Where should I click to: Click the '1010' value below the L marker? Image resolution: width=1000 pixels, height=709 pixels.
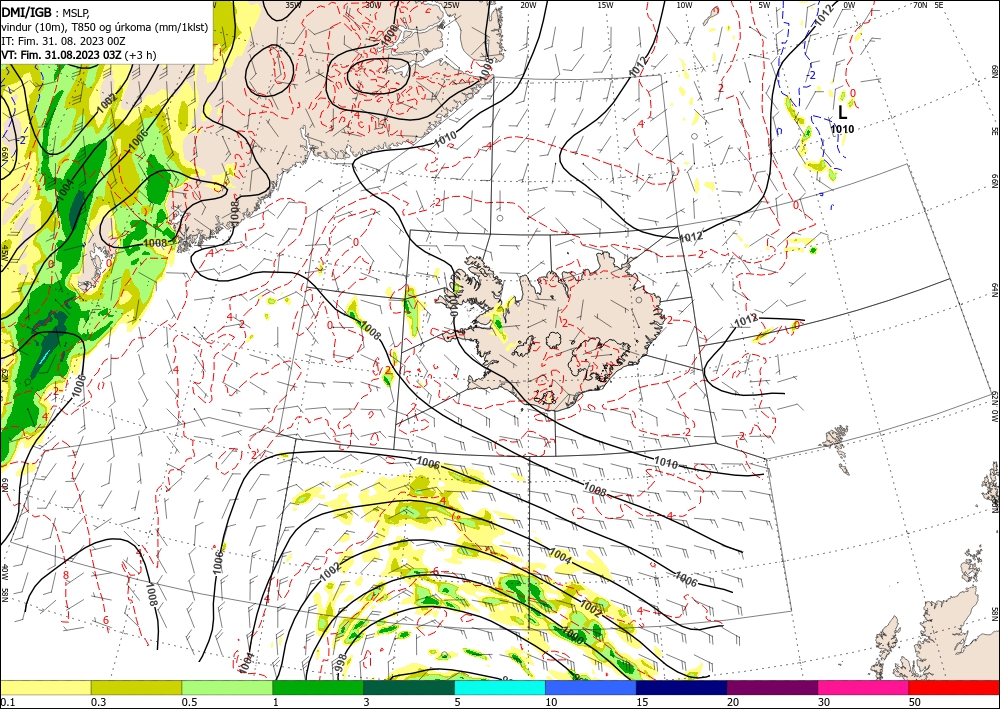pos(842,129)
